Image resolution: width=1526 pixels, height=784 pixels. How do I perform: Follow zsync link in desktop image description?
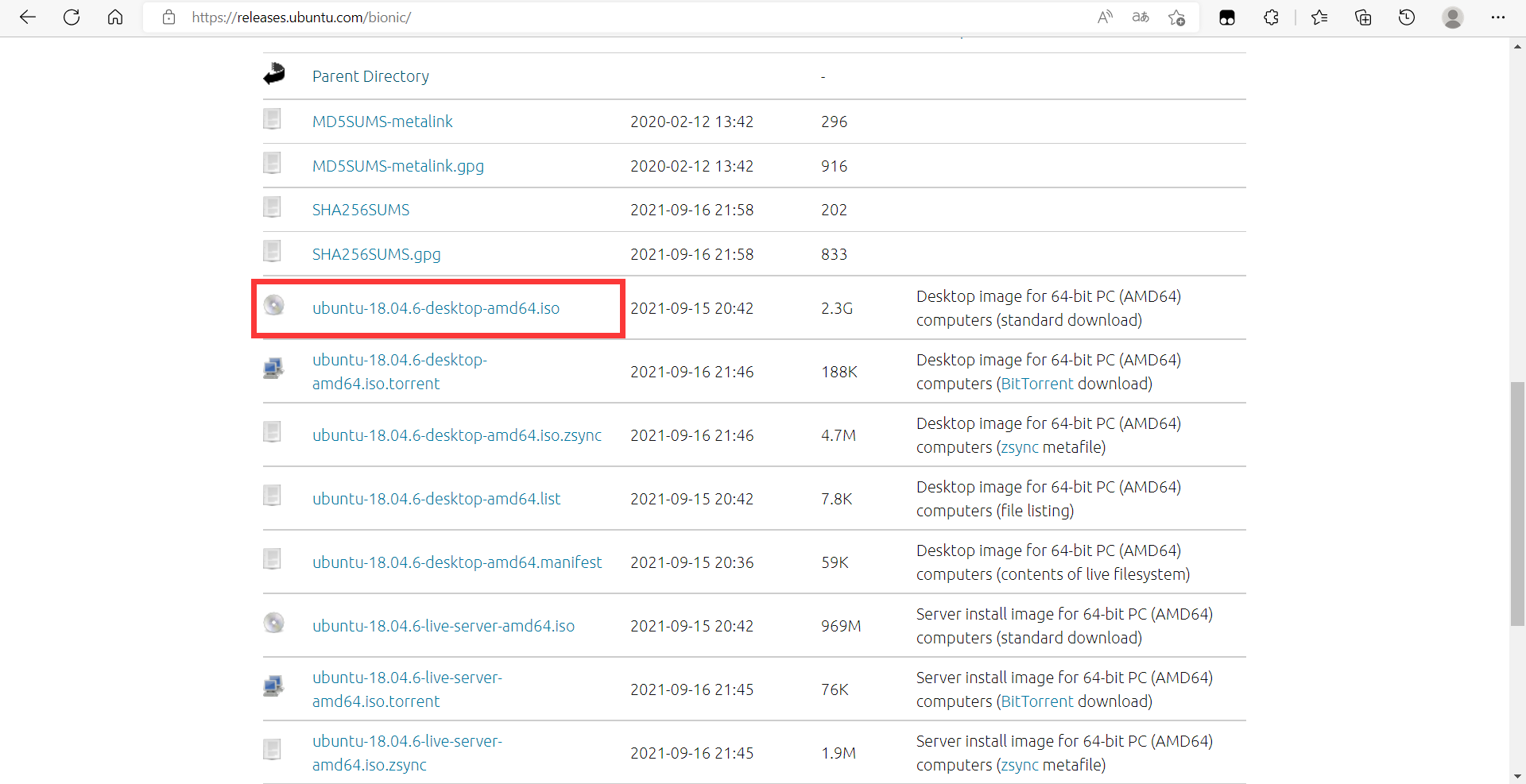1020,447
